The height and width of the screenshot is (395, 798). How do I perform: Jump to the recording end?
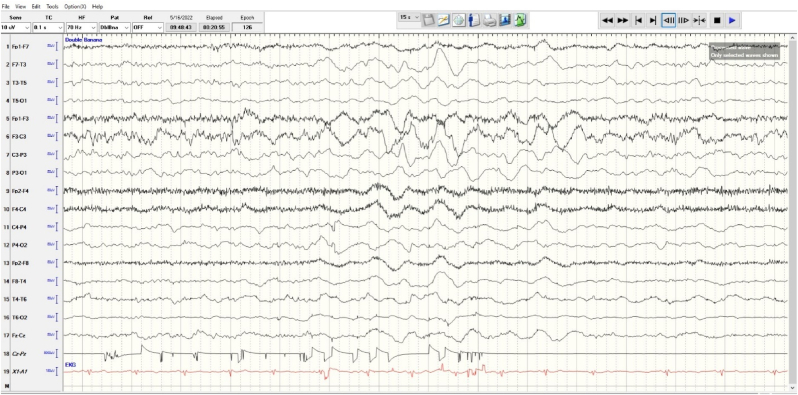(653, 20)
